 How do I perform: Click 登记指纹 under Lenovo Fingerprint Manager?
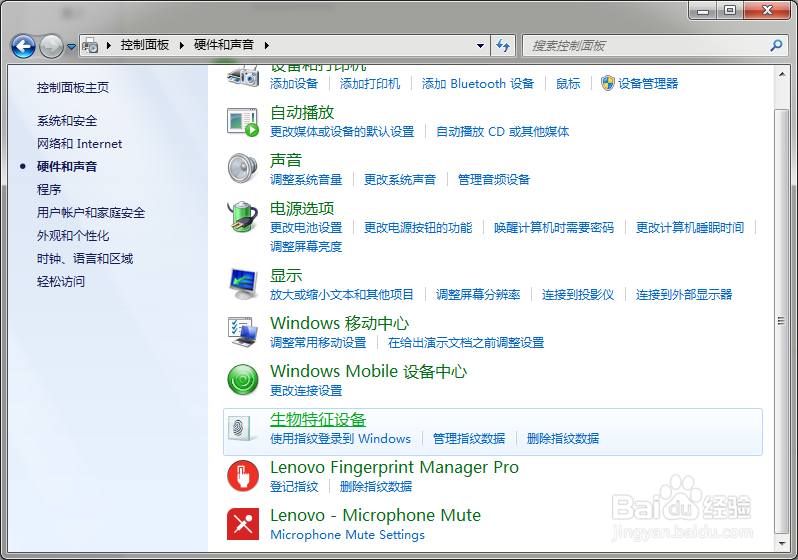[x=294, y=487]
